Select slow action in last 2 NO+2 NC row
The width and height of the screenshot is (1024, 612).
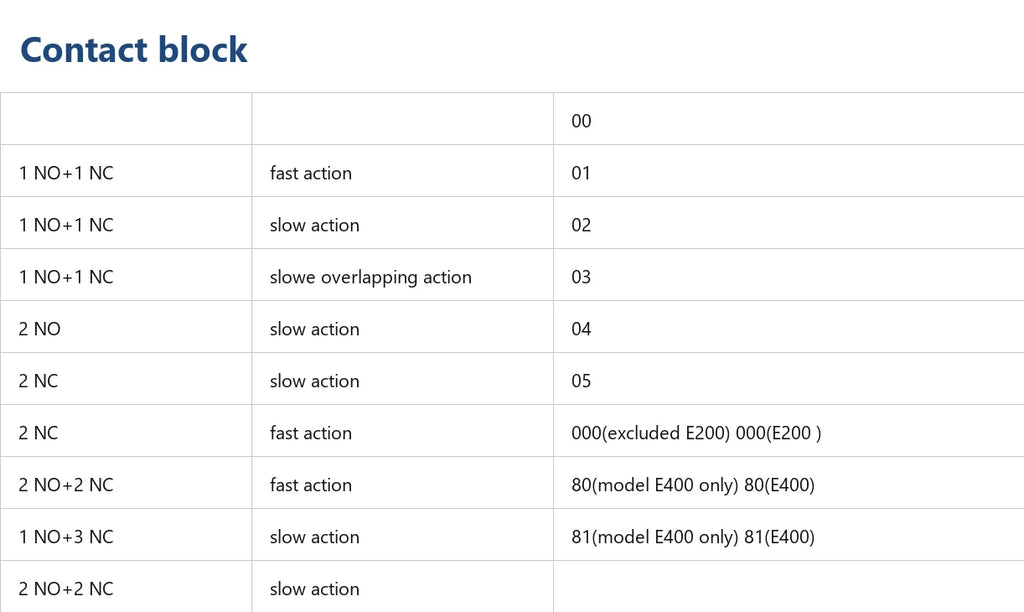(402, 587)
